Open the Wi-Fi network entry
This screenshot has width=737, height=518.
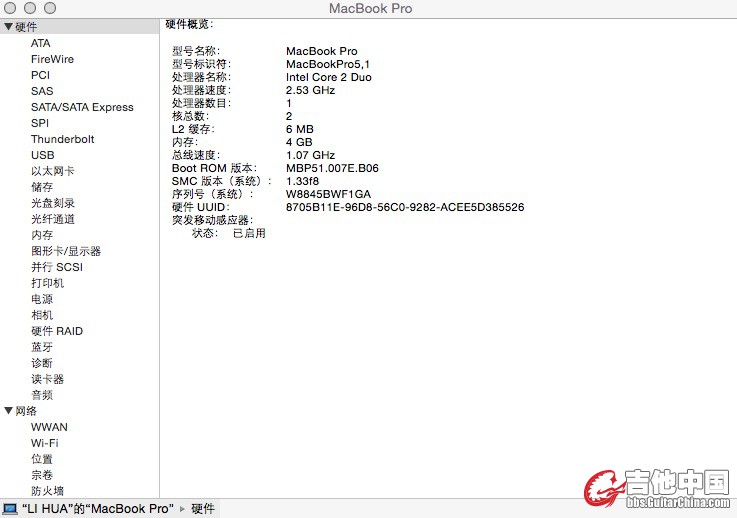click(x=44, y=443)
